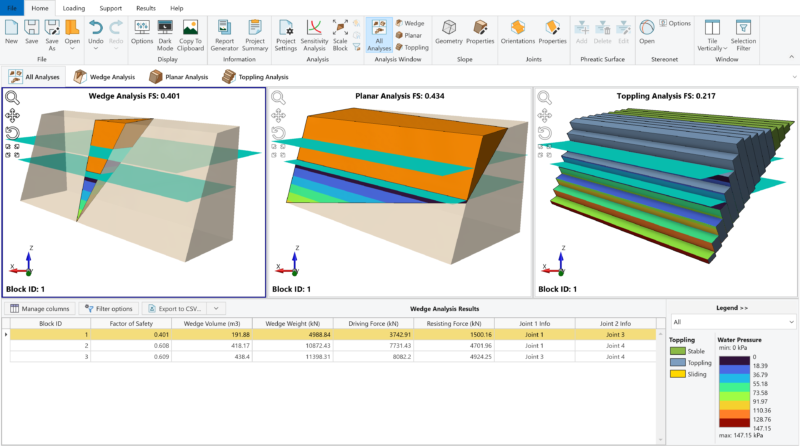Click the Manage columns button
Image resolution: width=800 pixels, height=446 pixels.
pyautogui.click(x=41, y=309)
